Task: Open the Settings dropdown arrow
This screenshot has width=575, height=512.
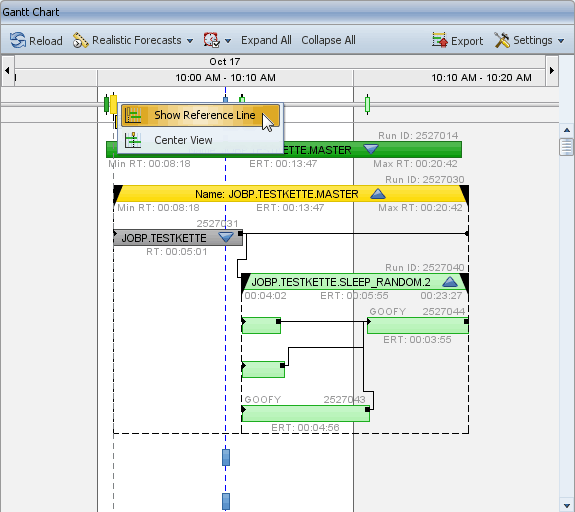Action: tap(561, 41)
